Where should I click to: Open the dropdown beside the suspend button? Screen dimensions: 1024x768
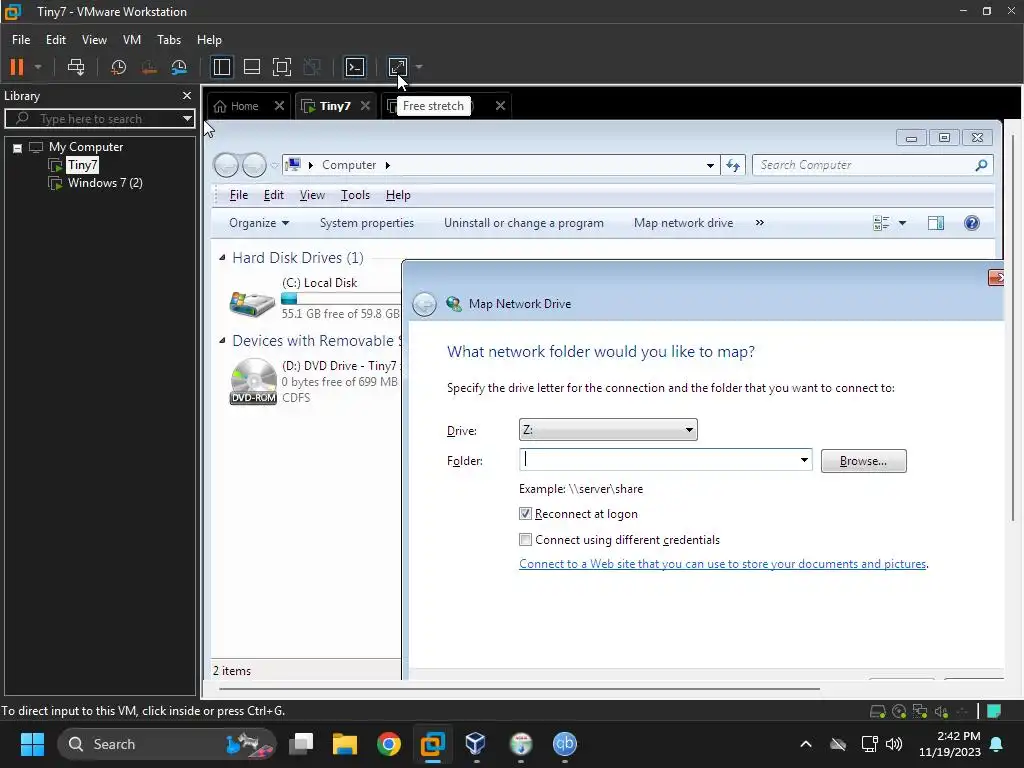pyautogui.click(x=38, y=67)
